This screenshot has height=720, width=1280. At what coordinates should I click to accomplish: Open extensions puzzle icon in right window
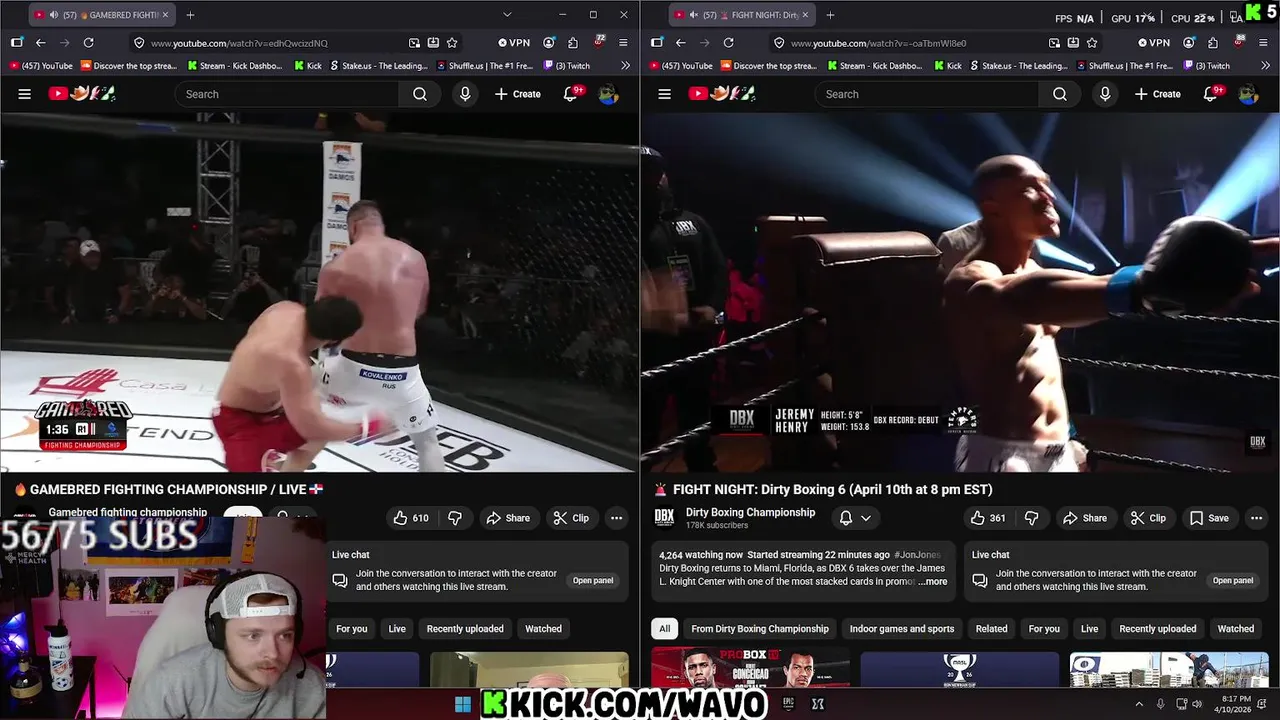[x=1213, y=43]
